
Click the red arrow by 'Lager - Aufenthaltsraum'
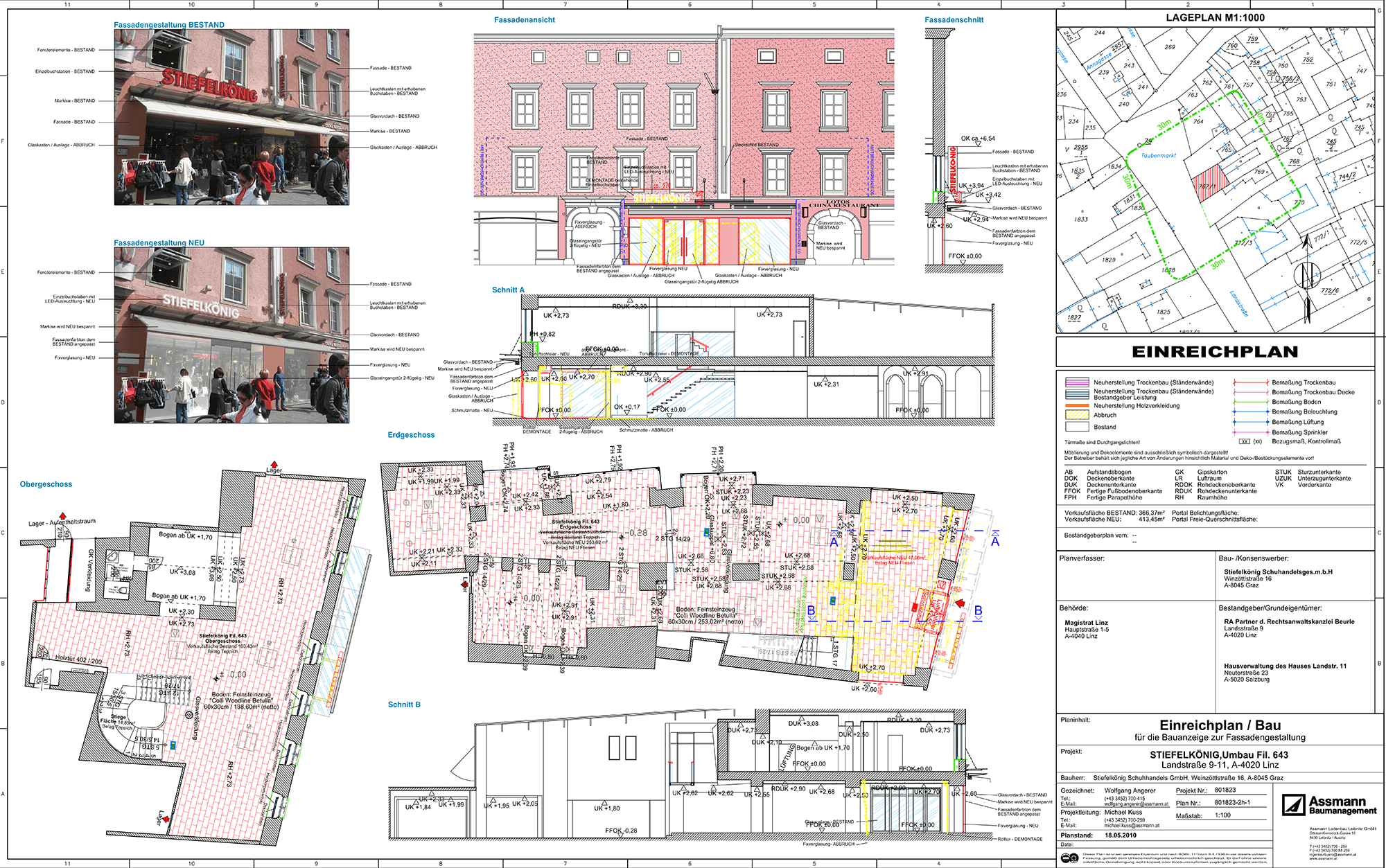pos(63,515)
